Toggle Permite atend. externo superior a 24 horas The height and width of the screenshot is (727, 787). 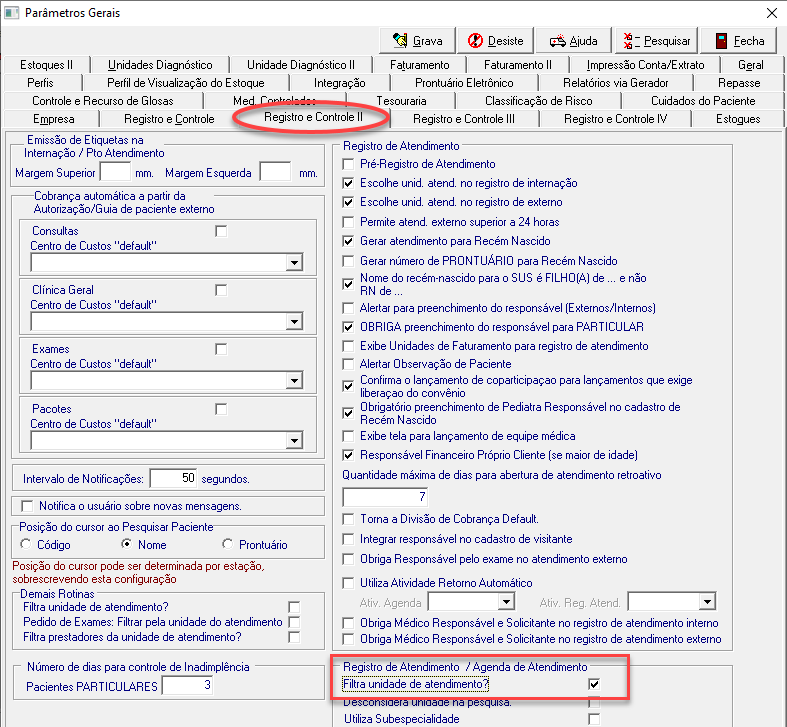[348, 222]
